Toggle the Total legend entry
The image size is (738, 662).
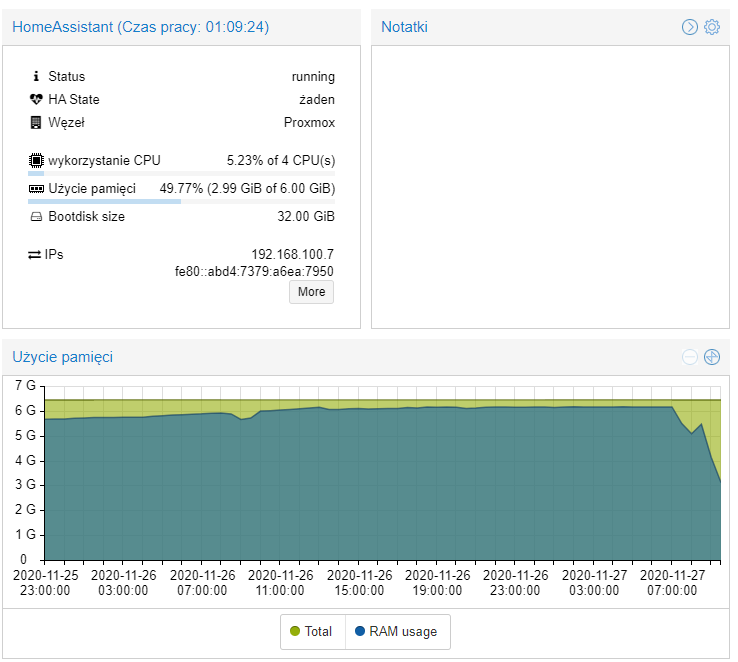pyautogui.click(x=313, y=631)
